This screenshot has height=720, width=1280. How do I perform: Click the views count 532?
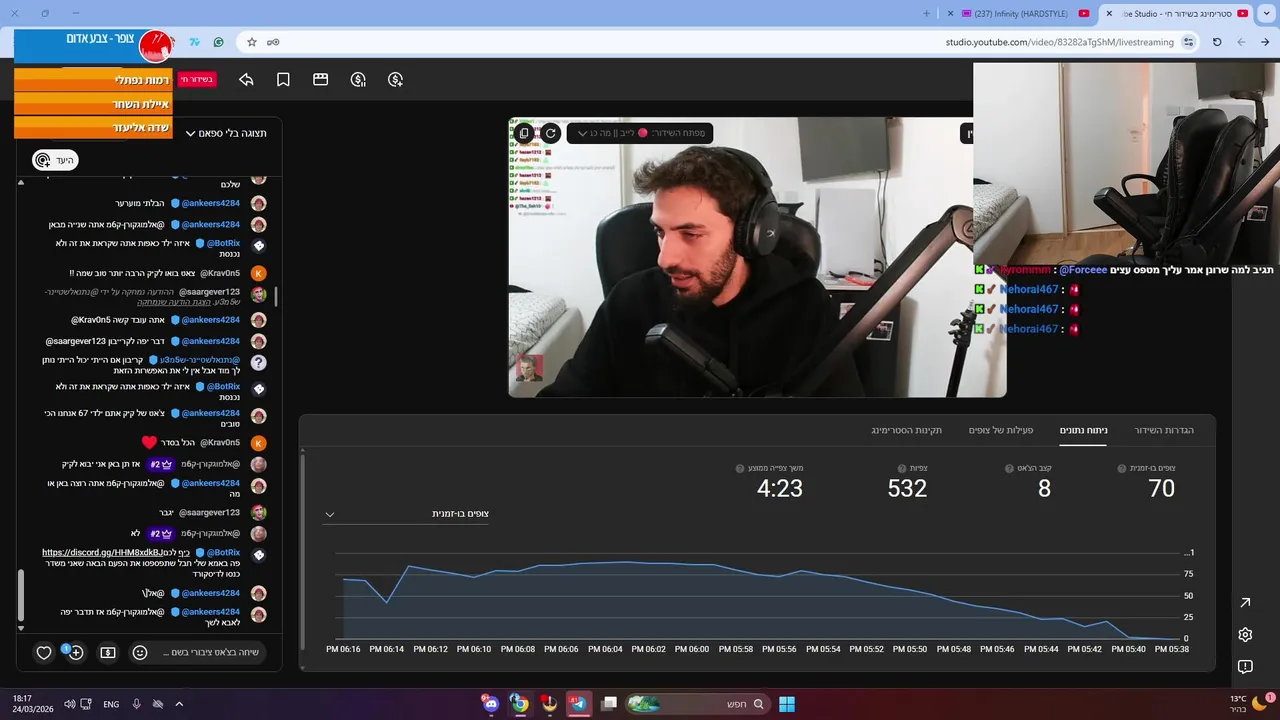pos(907,488)
